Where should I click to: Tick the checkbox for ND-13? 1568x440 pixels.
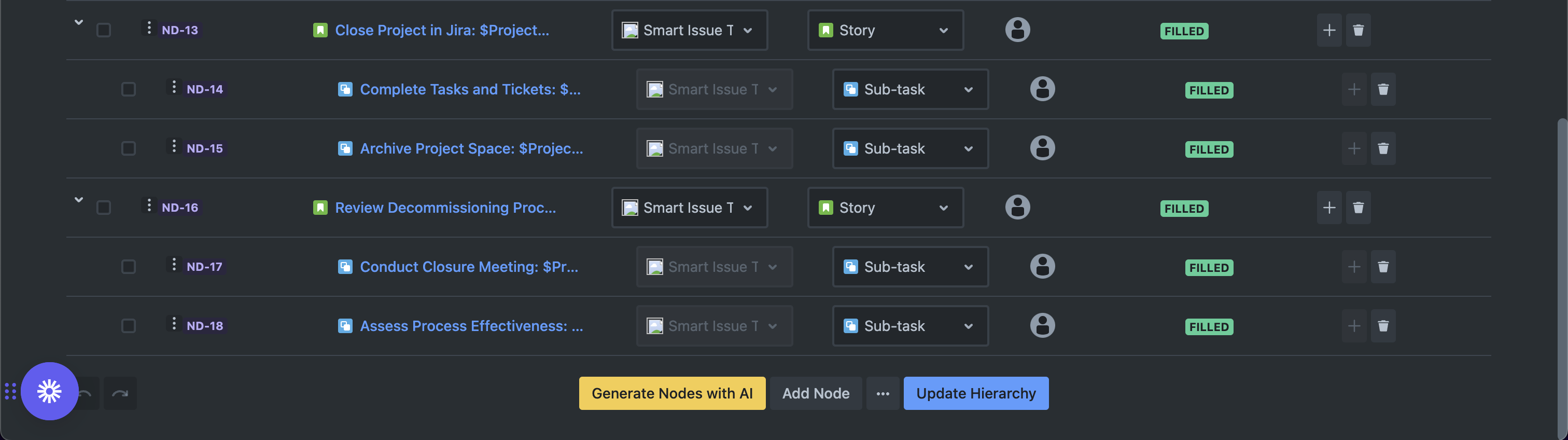click(104, 31)
